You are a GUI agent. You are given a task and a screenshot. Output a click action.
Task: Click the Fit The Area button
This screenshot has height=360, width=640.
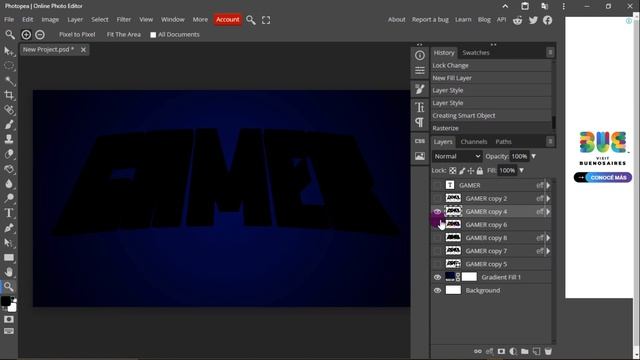(124, 35)
